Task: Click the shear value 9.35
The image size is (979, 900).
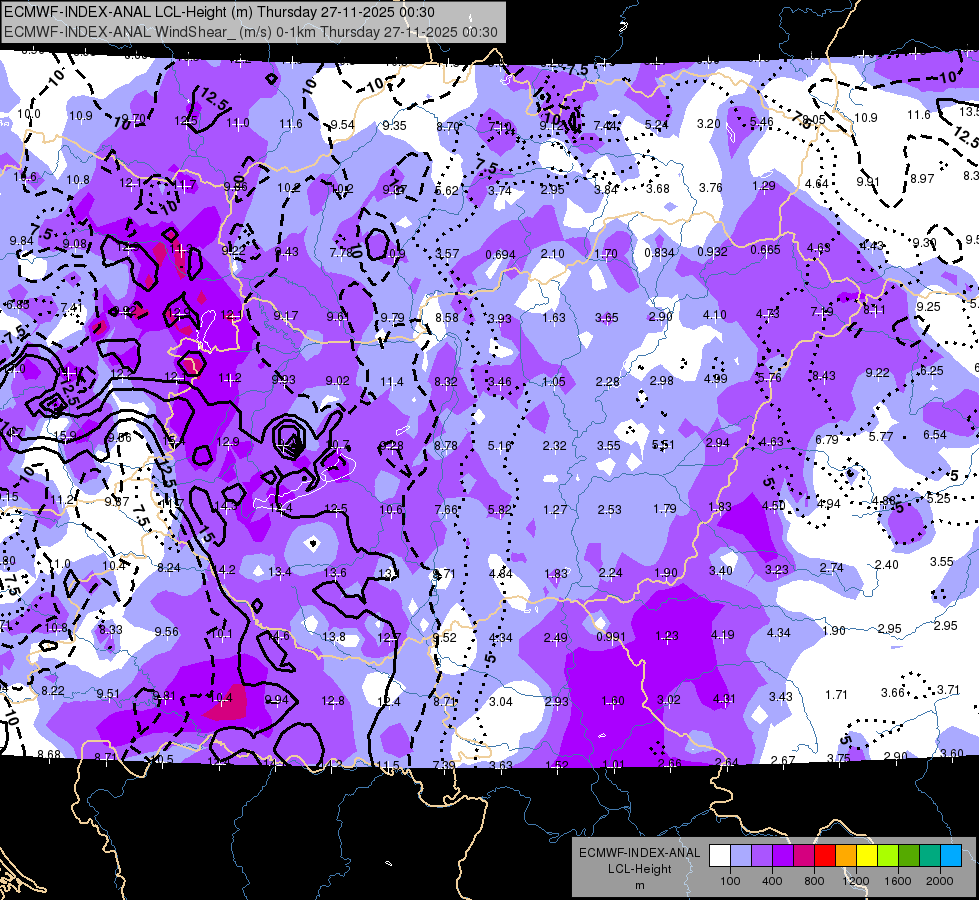Action: pos(395,126)
